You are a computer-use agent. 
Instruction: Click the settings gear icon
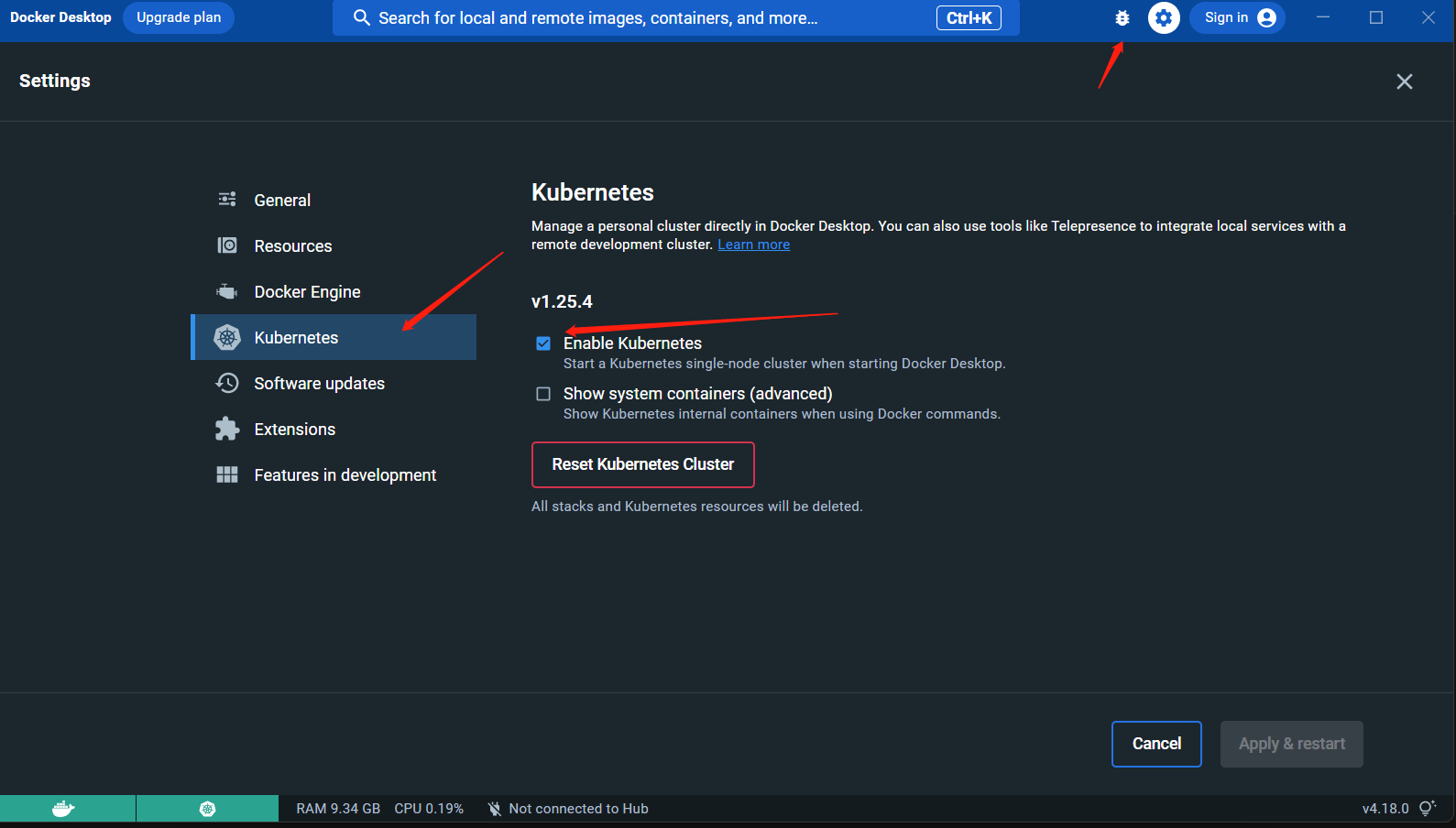point(1164,17)
